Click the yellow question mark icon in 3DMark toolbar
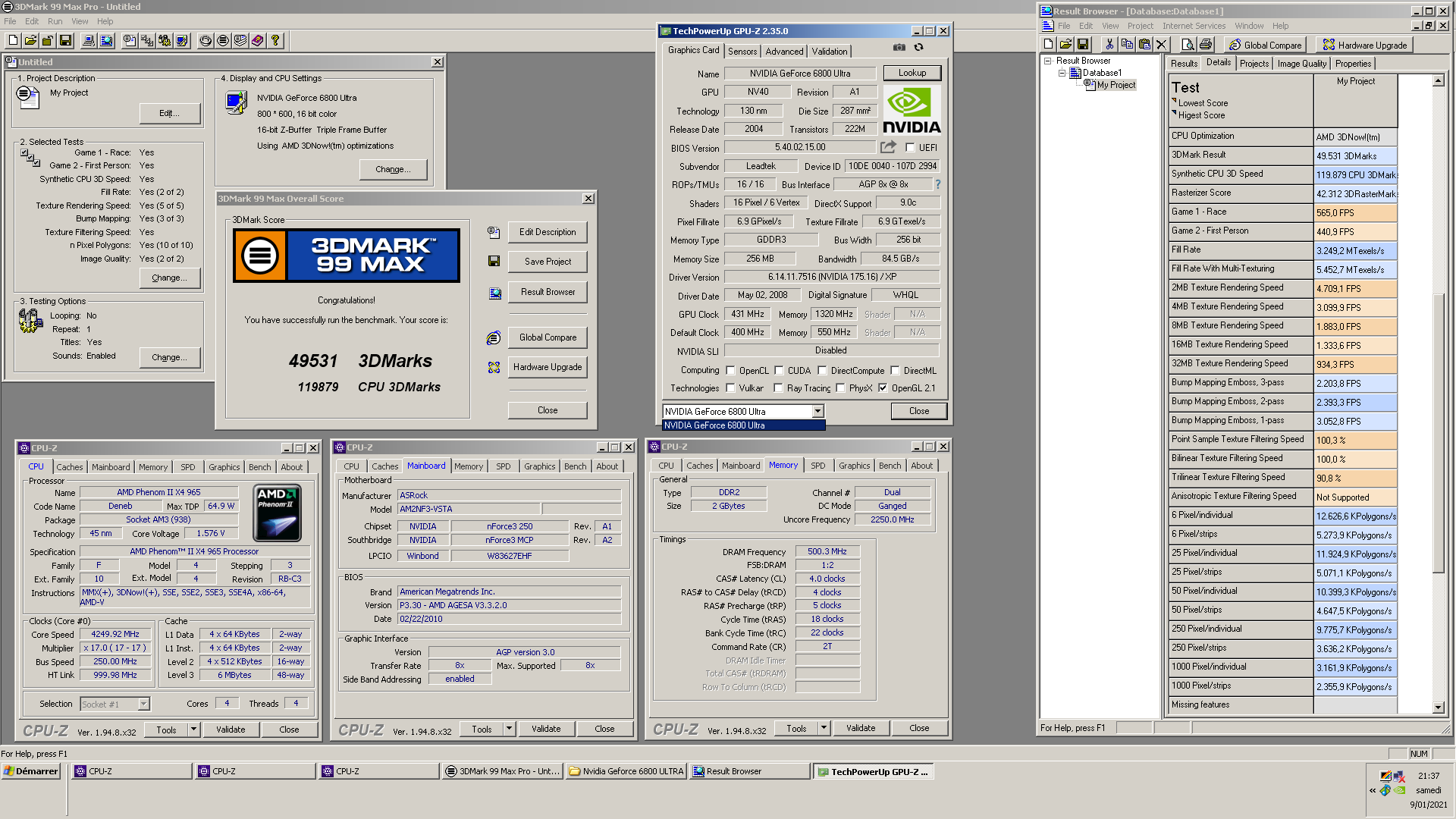 pyautogui.click(x=275, y=41)
